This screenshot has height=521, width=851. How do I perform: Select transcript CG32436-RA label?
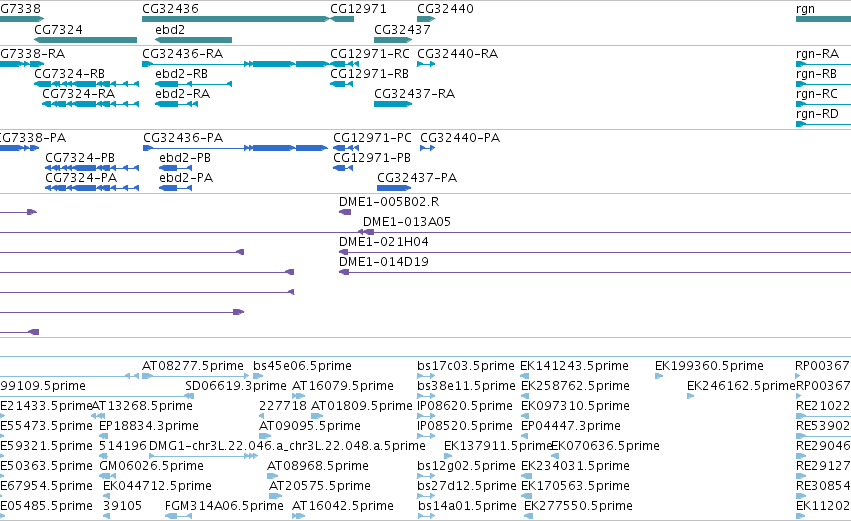tap(182, 54)
